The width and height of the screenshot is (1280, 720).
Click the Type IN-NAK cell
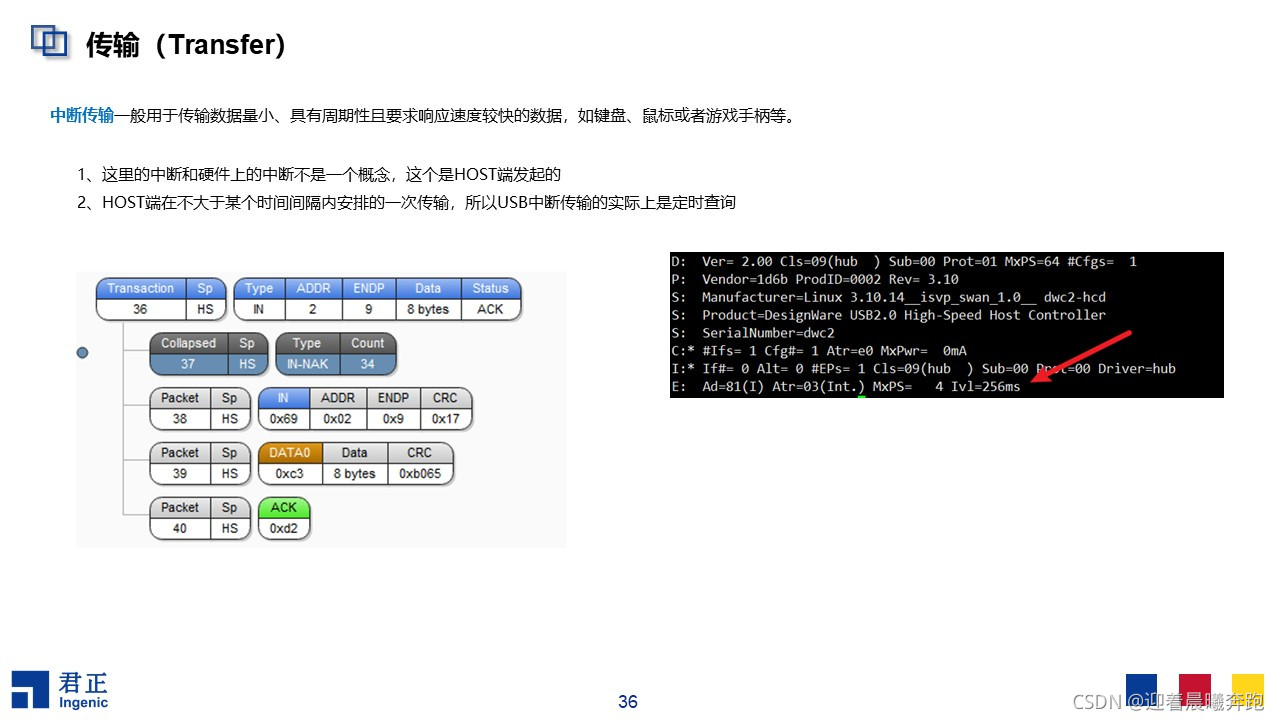307,354
